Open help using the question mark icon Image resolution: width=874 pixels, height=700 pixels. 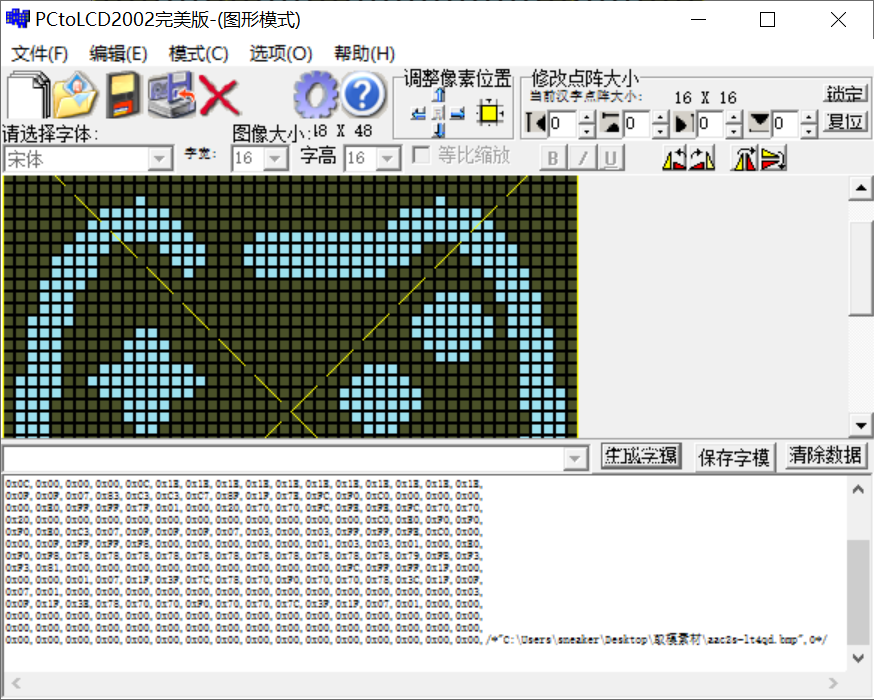pos(360,93)
